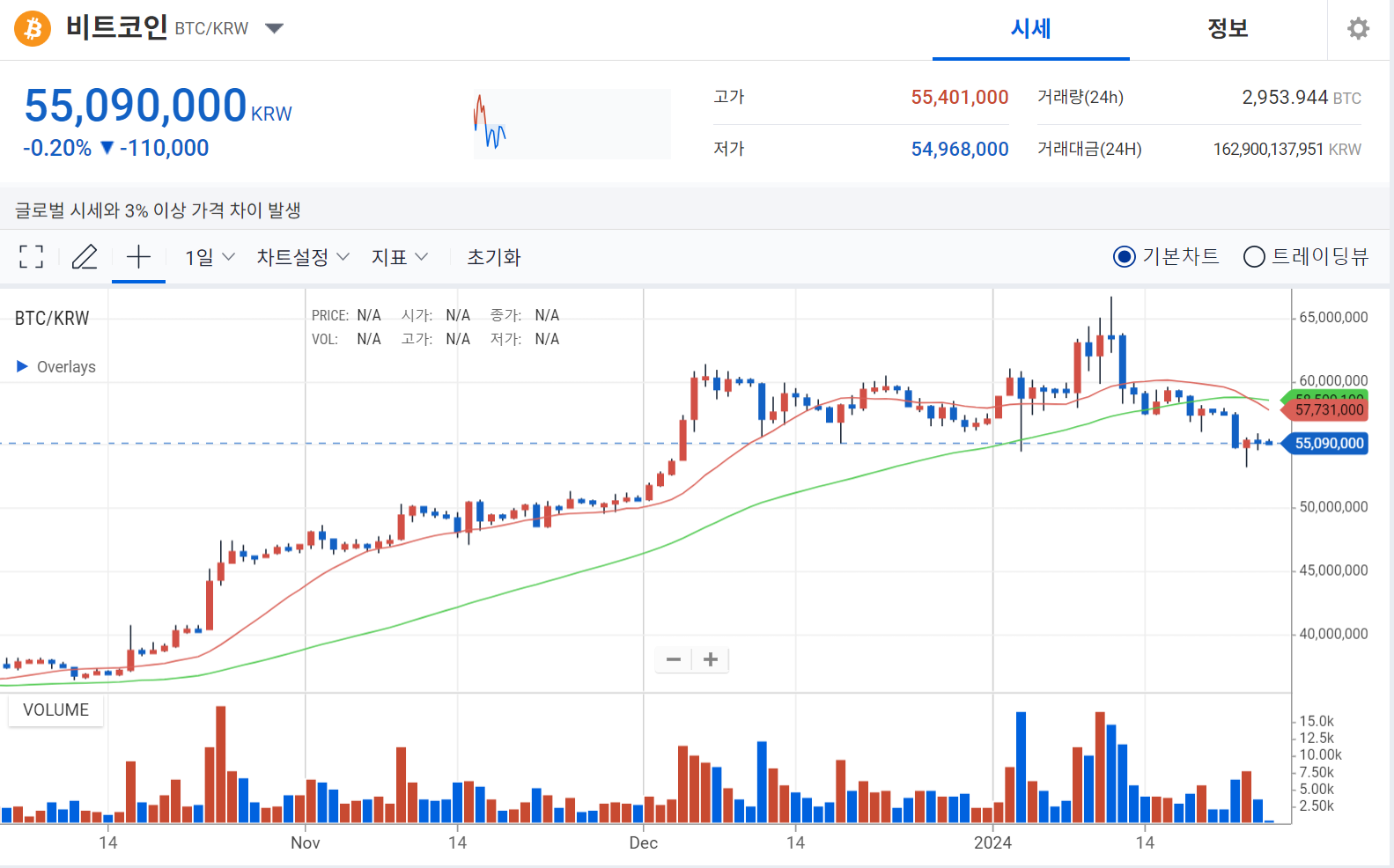Open the 지표 indicators dropdown
This screenshot has height=868, width=1394.
[x=400, y=257]
